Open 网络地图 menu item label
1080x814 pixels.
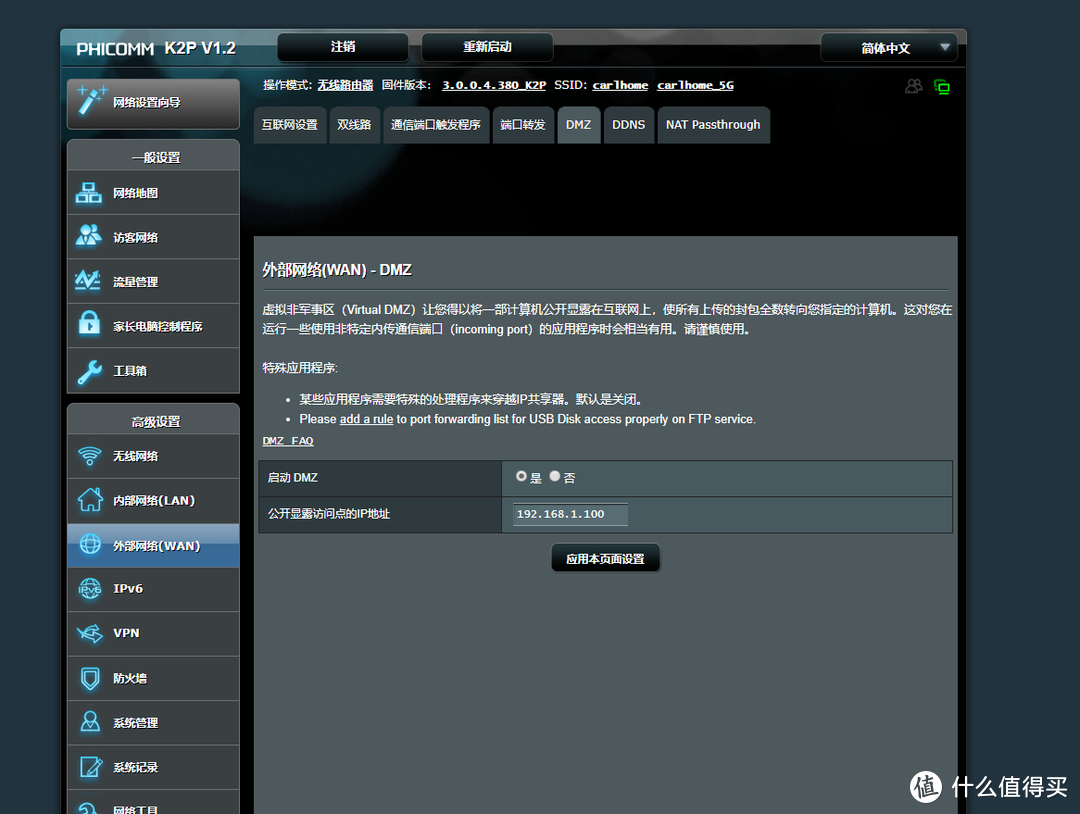click(x=136, y=194)
